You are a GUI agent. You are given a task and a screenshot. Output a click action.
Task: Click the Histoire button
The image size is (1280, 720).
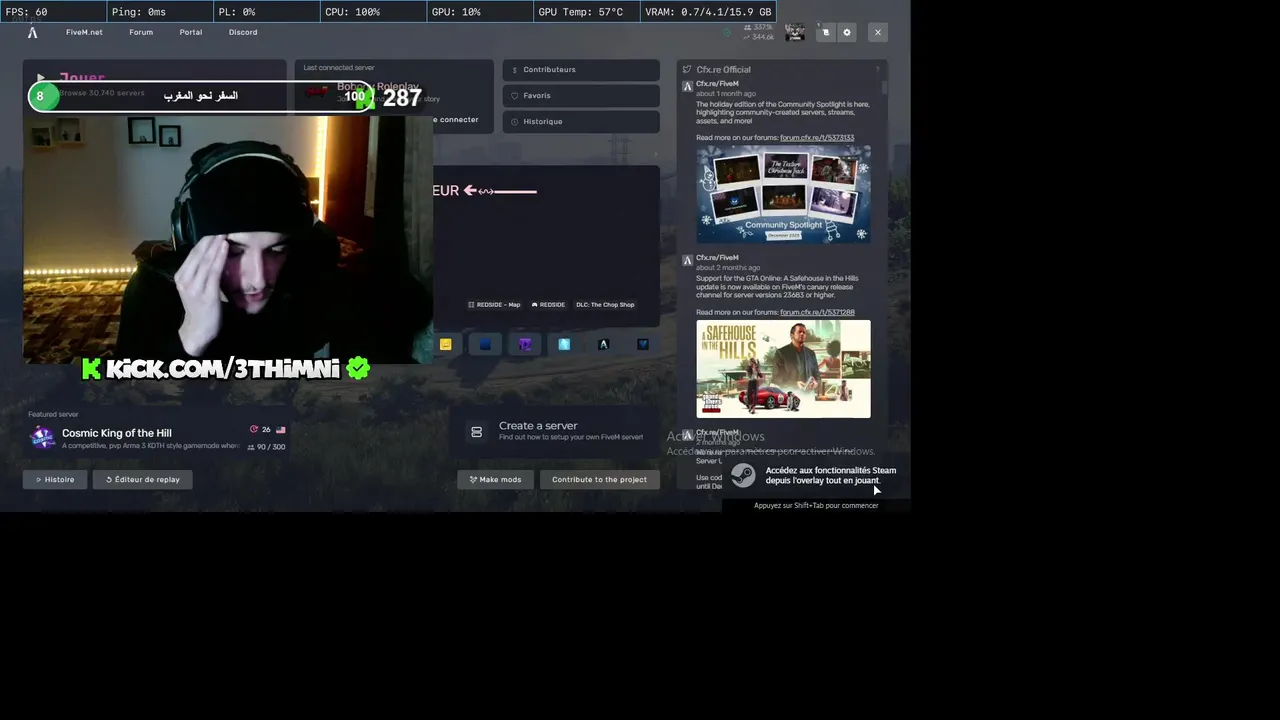pos(55,479)
